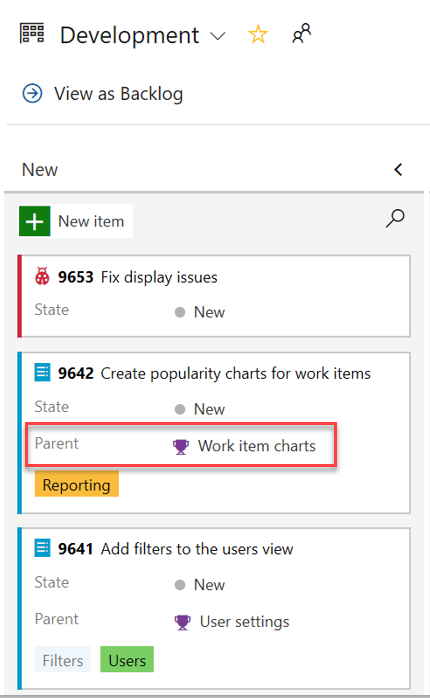430x698 pixels.
Task: Click the green plus icon
Action: [x=35, y=221]
